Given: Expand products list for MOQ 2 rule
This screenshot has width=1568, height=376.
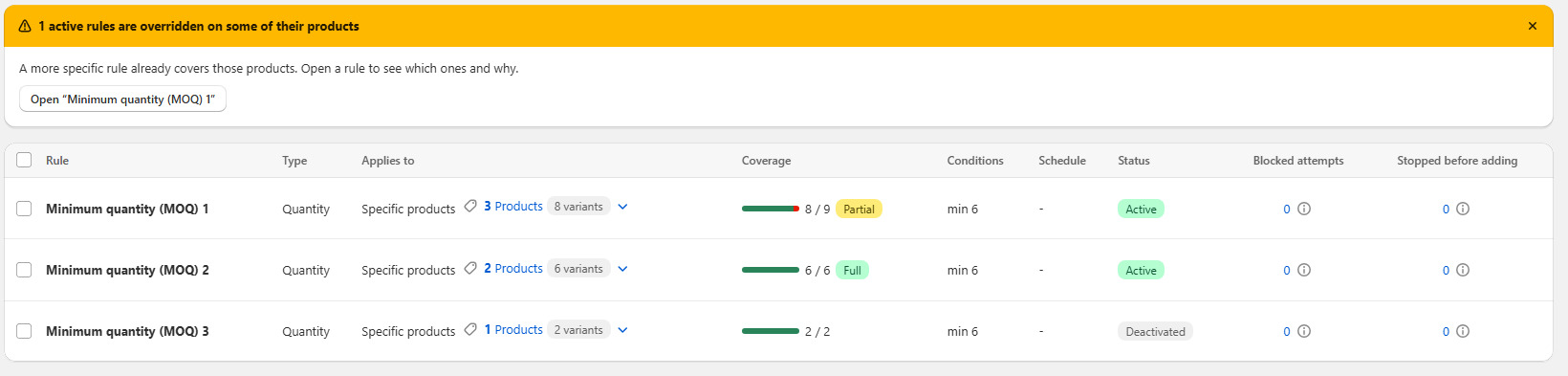Looking at the screenshot, I should point(622,269).
